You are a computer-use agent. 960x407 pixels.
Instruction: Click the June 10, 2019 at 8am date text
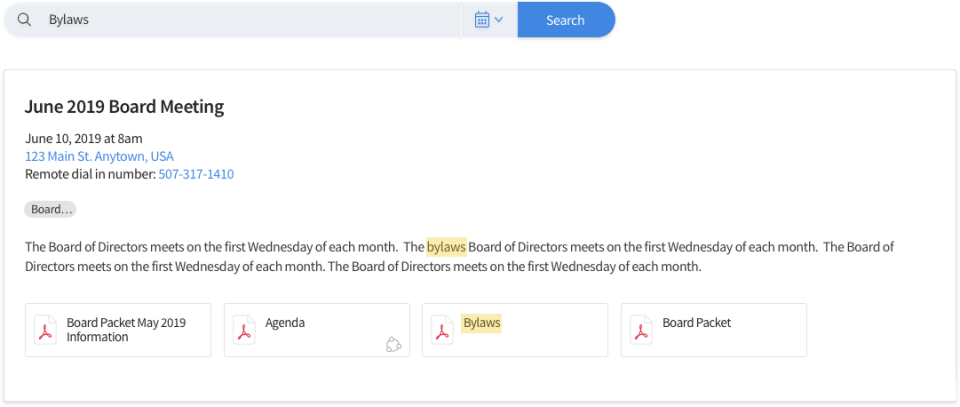point(84,138)
